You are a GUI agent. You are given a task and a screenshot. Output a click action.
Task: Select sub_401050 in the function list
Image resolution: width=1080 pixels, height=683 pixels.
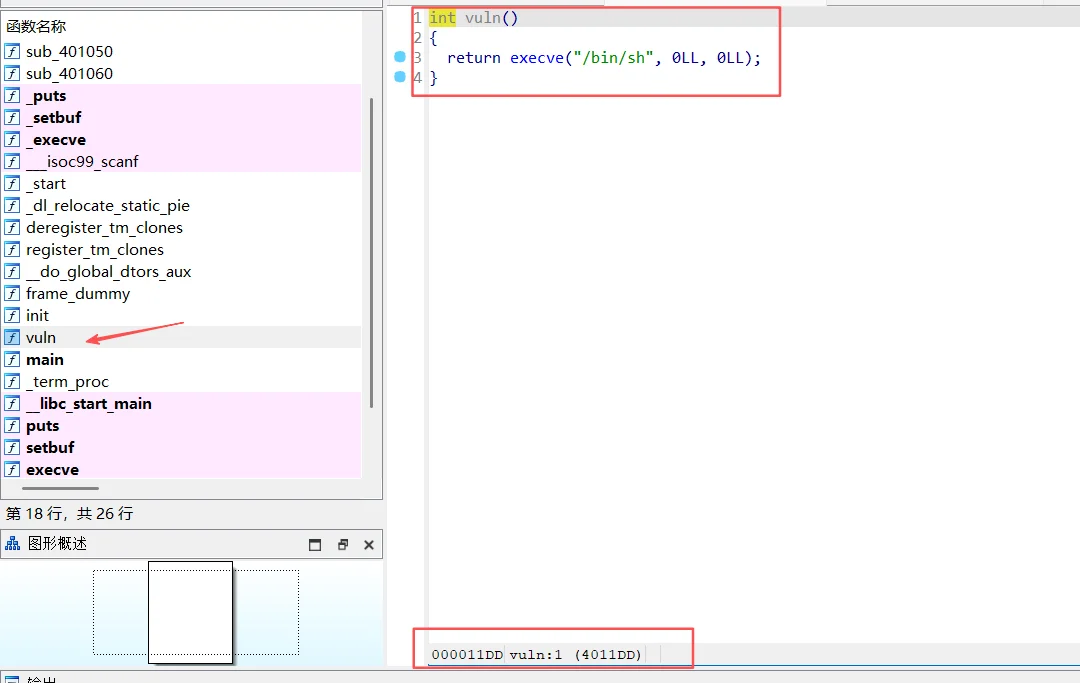coord(69,52)
